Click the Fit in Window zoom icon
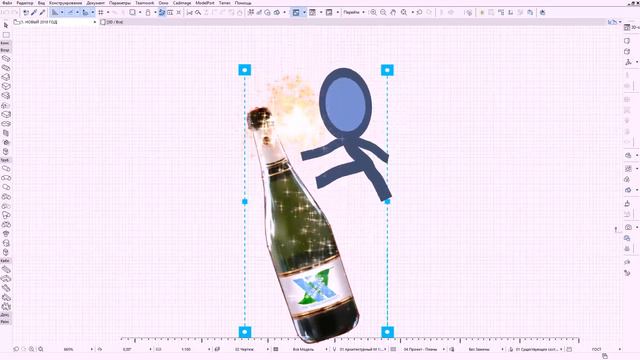640x360 pixels. point(404,13)
